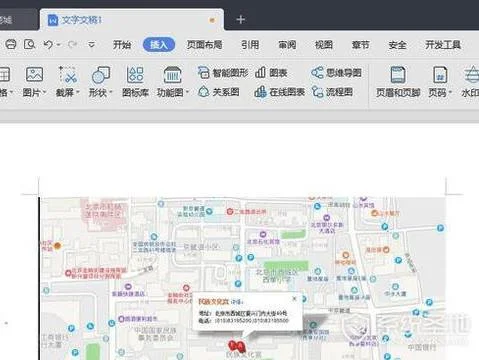The image size is (479, 360).
Task: Close the map info popup
Action: tap(294, 299)
